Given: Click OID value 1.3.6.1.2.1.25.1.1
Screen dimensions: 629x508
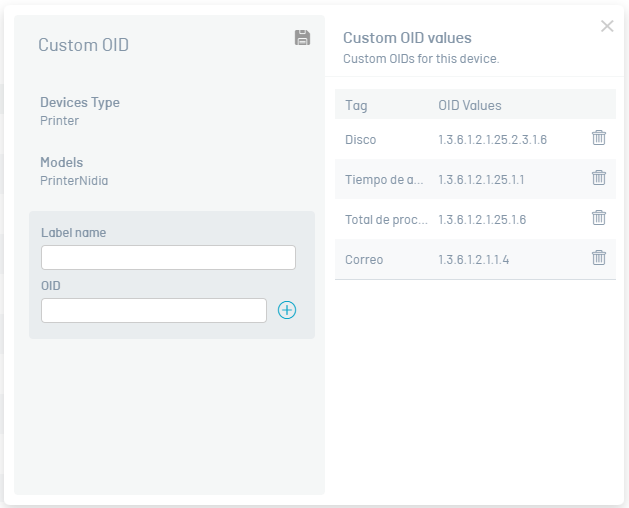Looking at the screenshot, I should point(481,179).
